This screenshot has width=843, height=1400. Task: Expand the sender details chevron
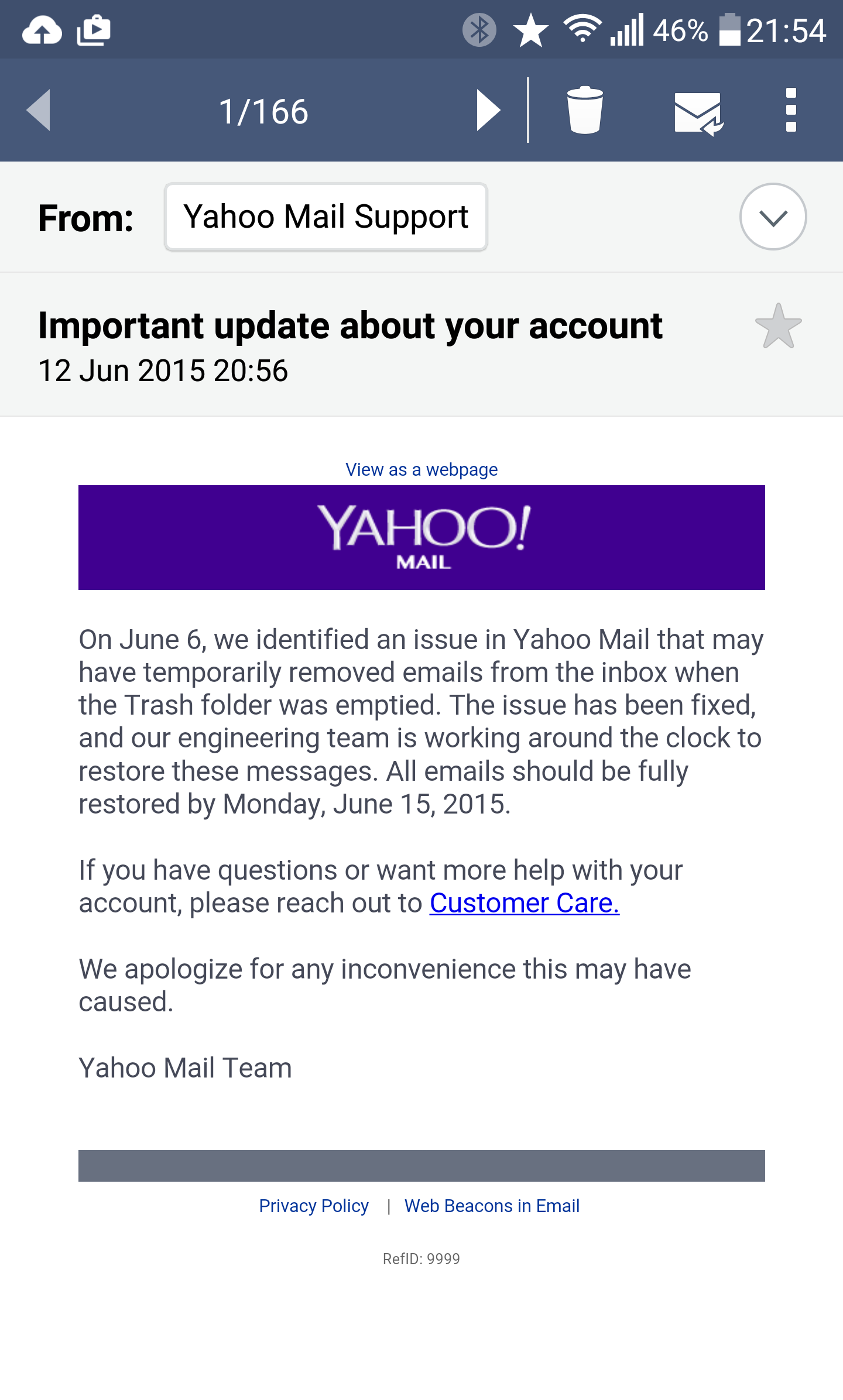pos(773,217)
